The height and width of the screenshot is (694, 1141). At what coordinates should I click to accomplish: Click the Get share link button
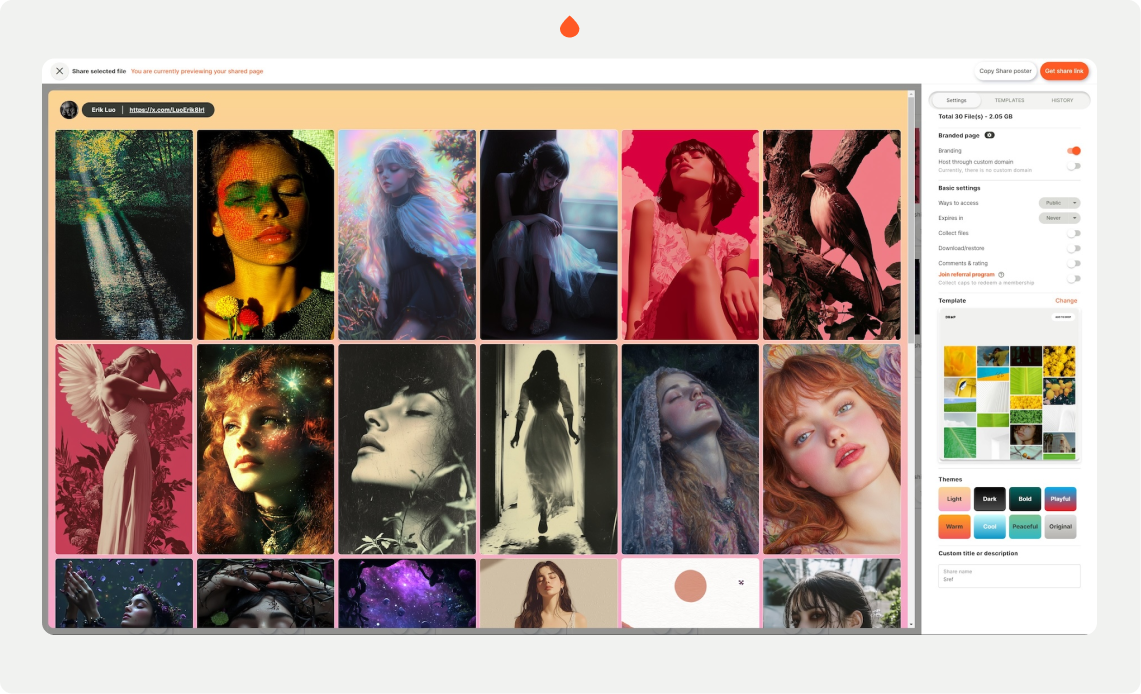pos(1064,71)
